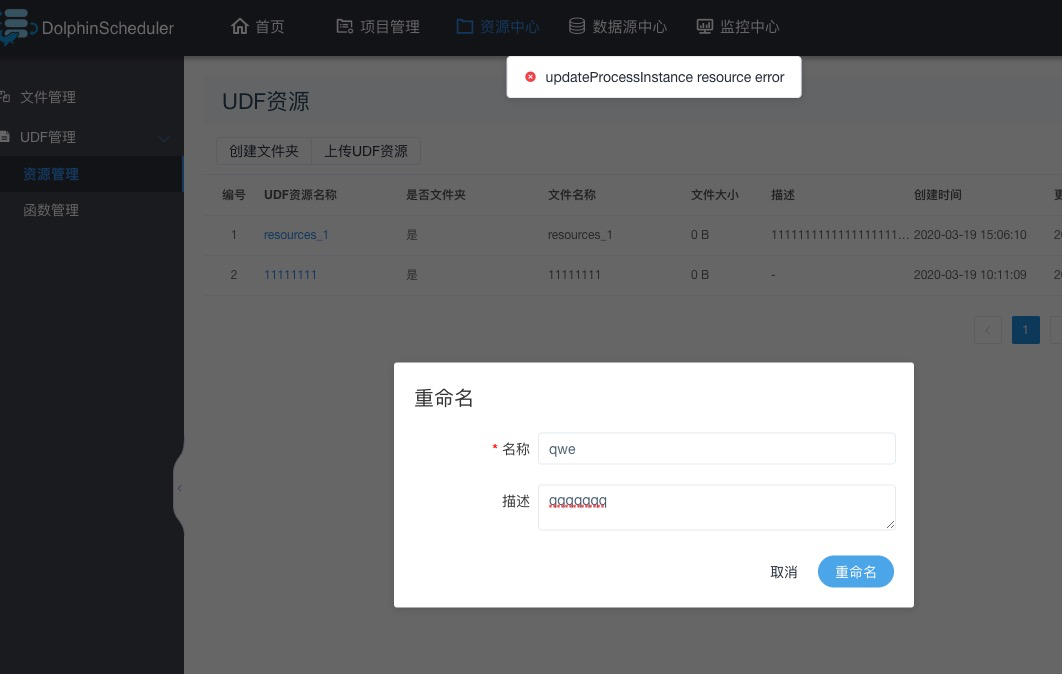1062x674 pixels.
Task: Click the updateProcessInstance resource error message
Action: (x=664, y=77)
